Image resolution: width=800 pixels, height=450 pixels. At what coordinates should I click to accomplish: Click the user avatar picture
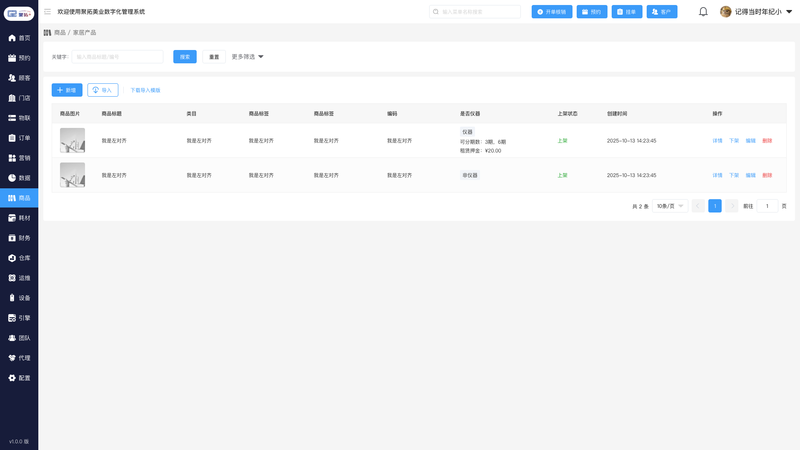[x=726, y=11]
